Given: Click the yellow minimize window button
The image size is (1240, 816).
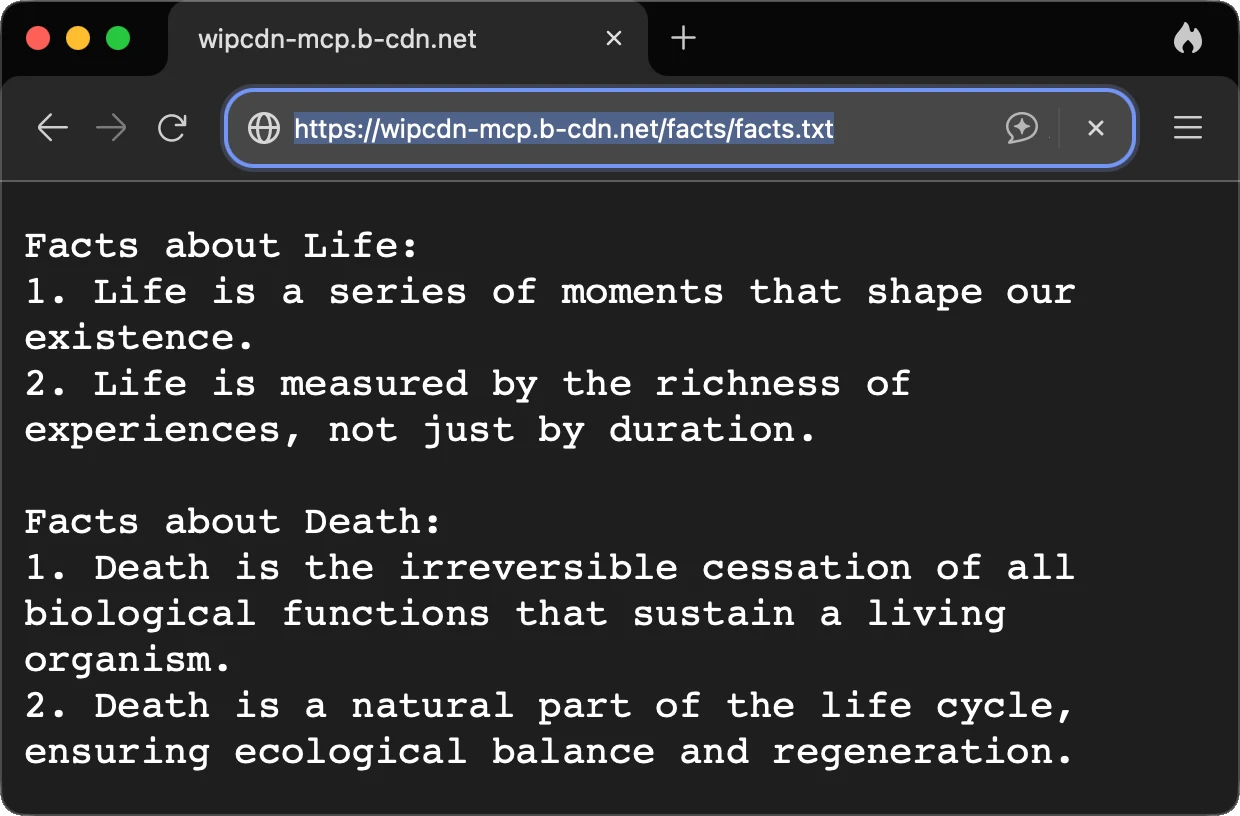Looking at the screenshot, I should 78,39.
